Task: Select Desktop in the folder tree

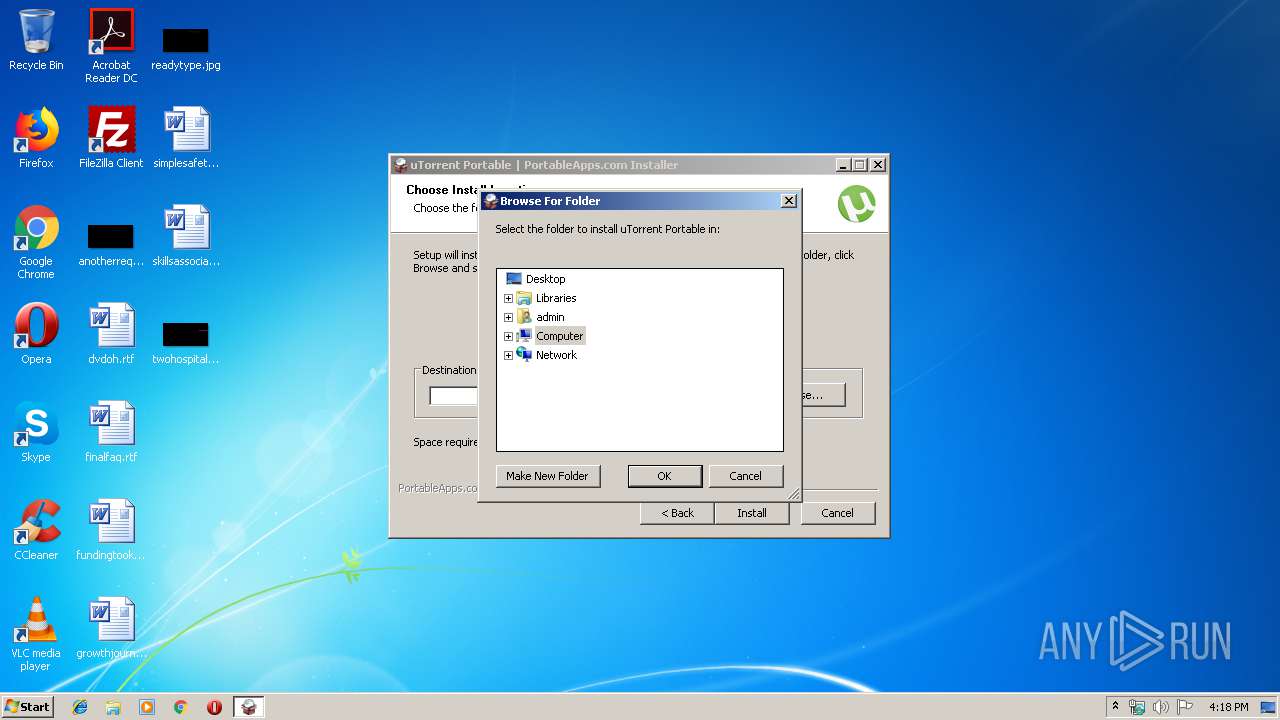Action: (545, 279)
